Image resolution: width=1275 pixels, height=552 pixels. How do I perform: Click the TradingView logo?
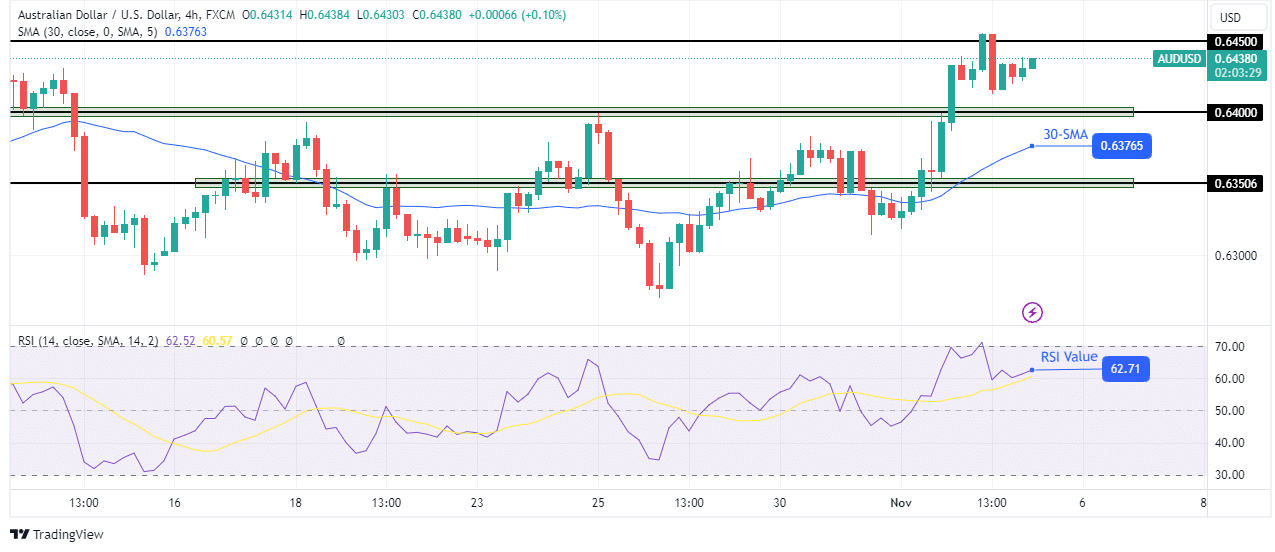click(57, 534)
